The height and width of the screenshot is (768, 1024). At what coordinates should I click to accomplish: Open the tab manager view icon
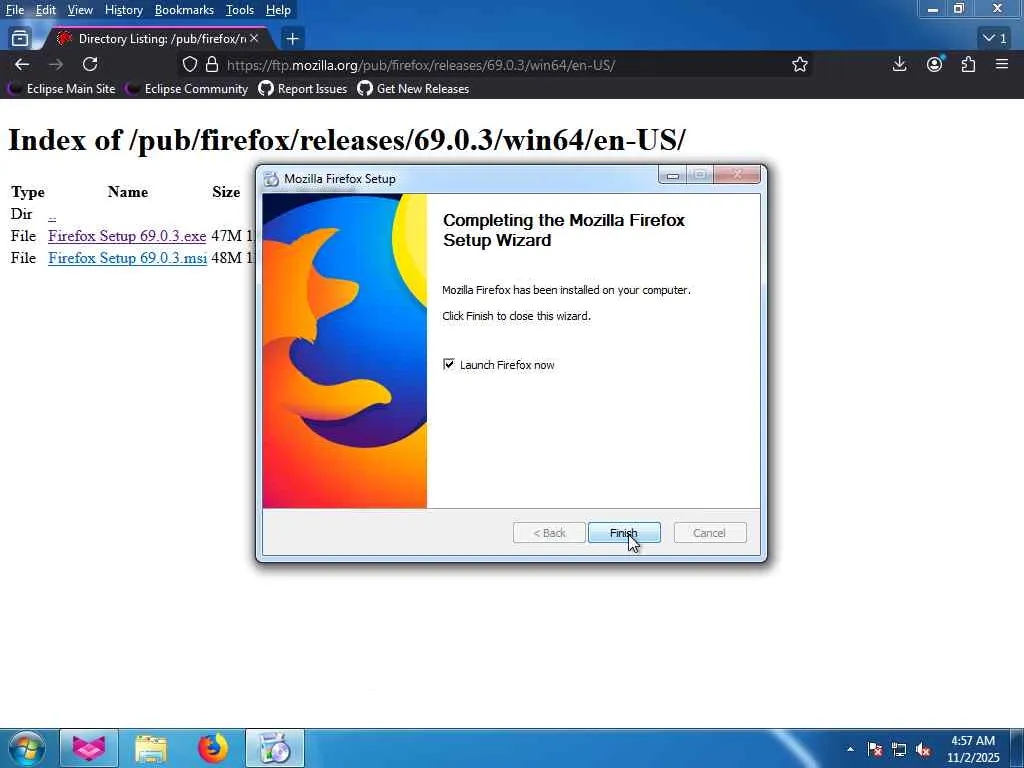[x=20, y=39]
